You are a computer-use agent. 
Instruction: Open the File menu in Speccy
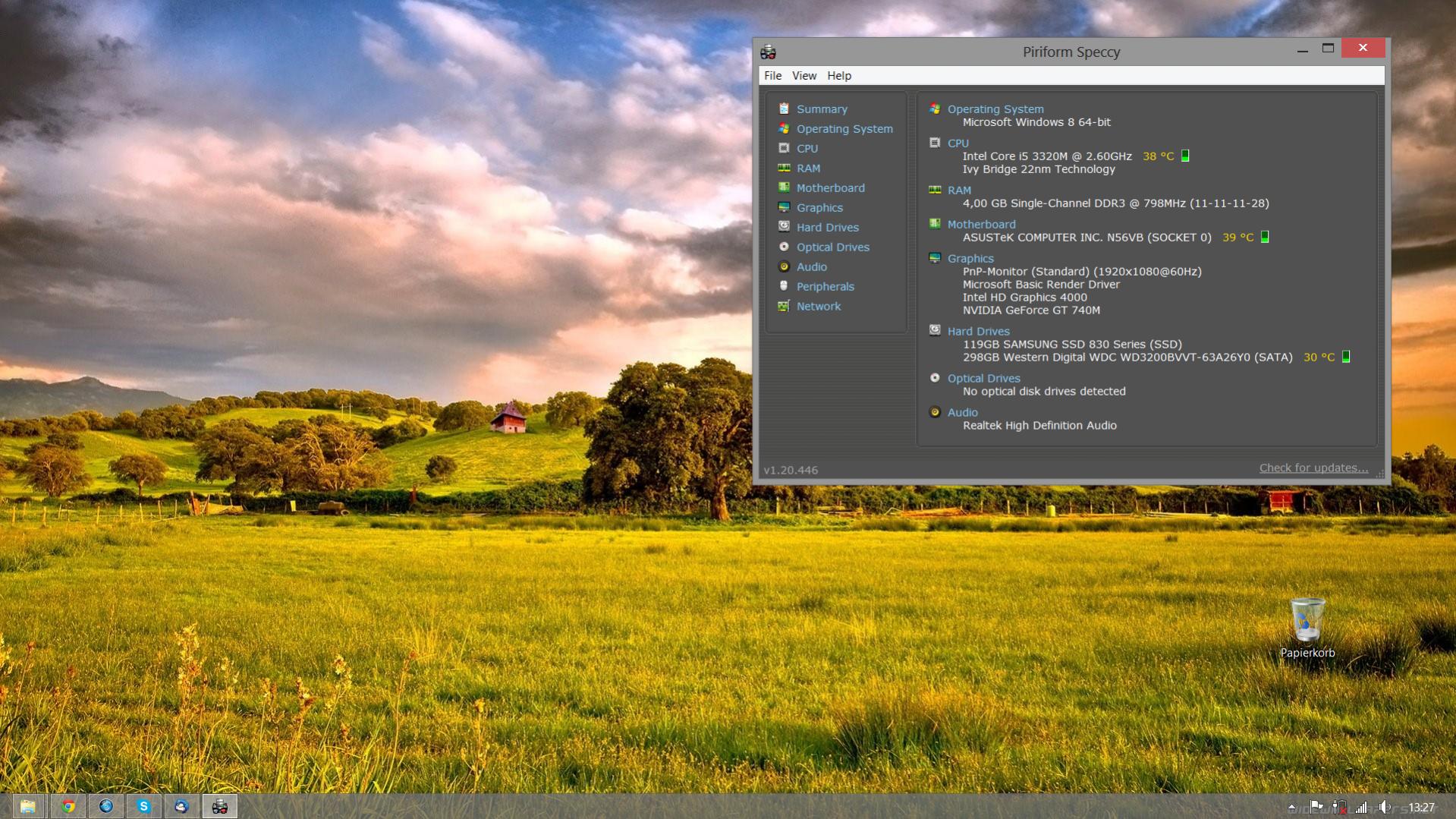click(772, 76)
